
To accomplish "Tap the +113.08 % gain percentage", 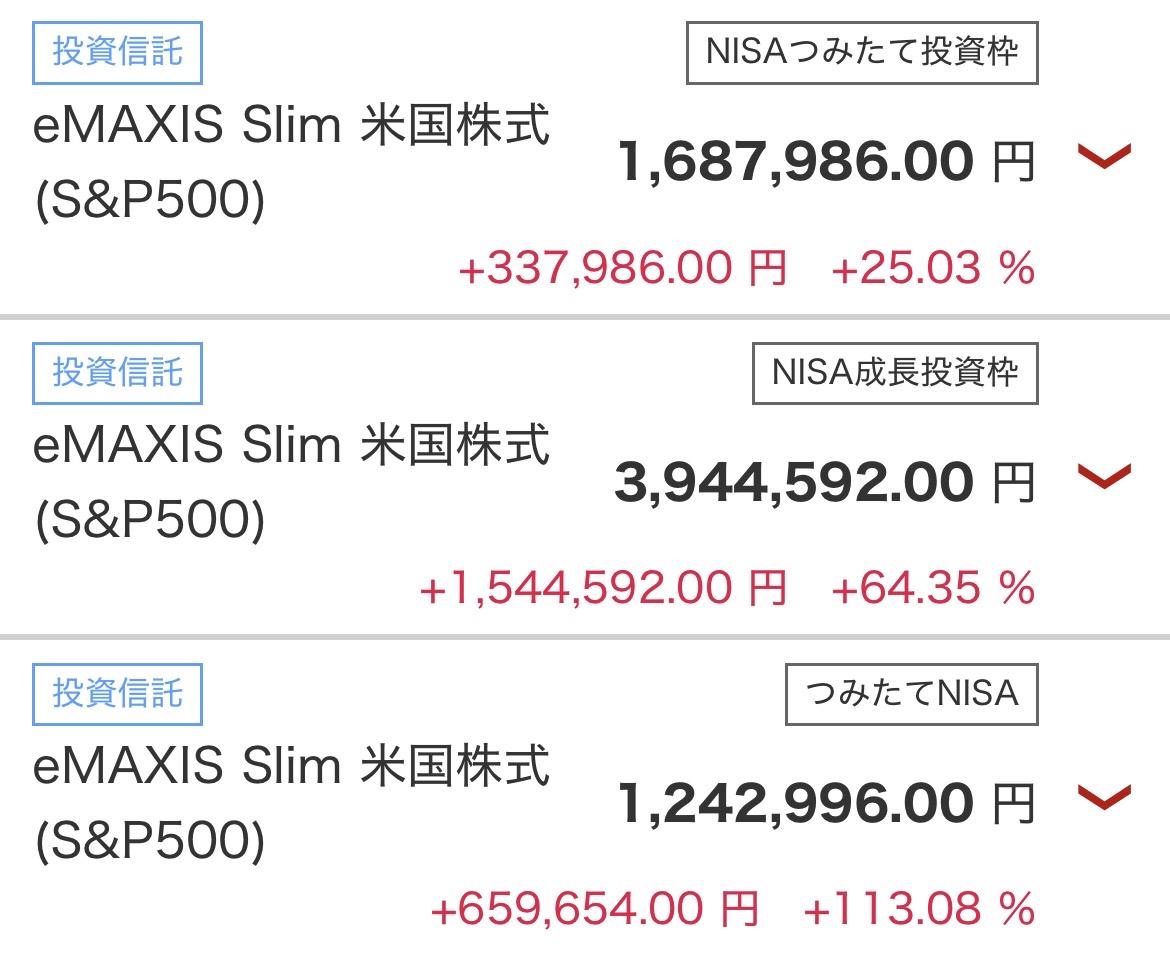I will (918, 910).
